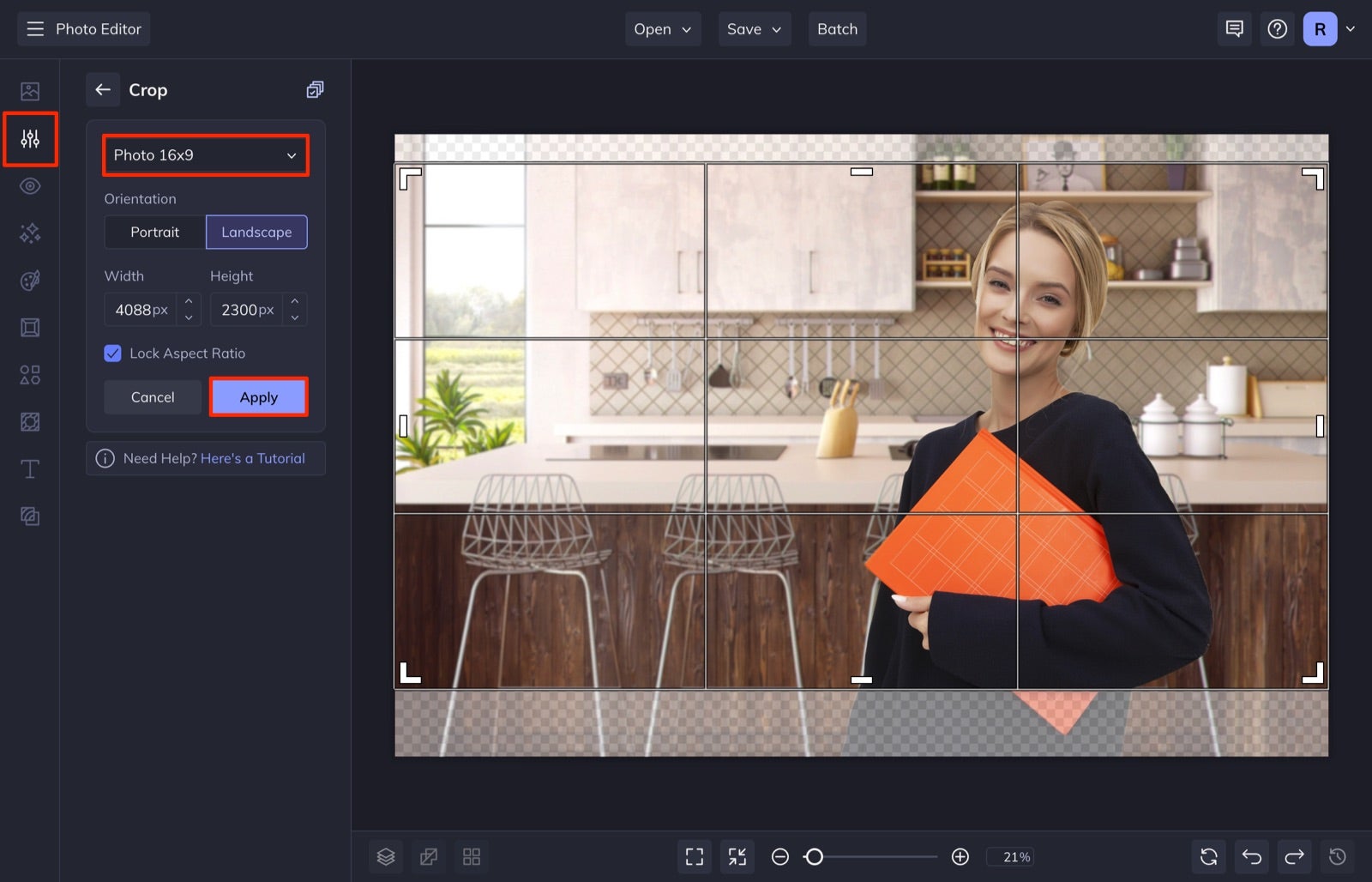This screenshot has width=1372, height=882.
Task: Expand the Open menu in the top bar
Action: tap(662, 28)
